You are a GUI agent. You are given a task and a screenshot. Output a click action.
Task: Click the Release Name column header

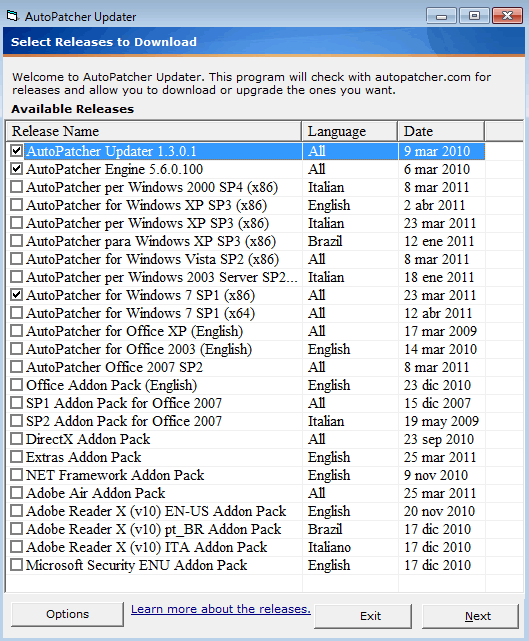154,131
